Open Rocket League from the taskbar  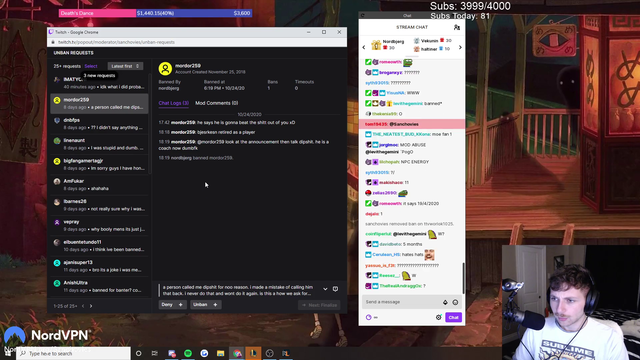(x=286, y=353)
